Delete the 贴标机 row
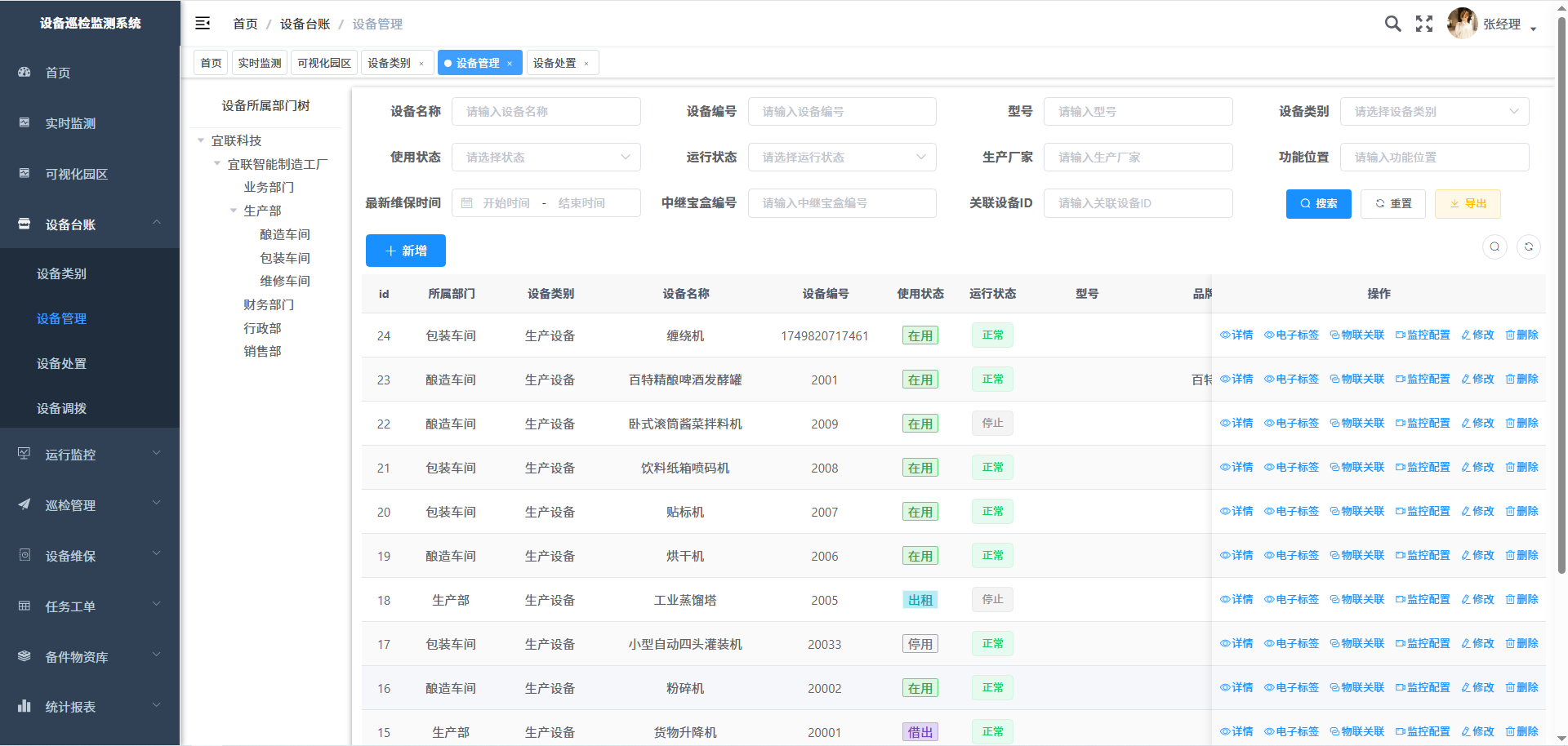 (x=1521, y=512)
